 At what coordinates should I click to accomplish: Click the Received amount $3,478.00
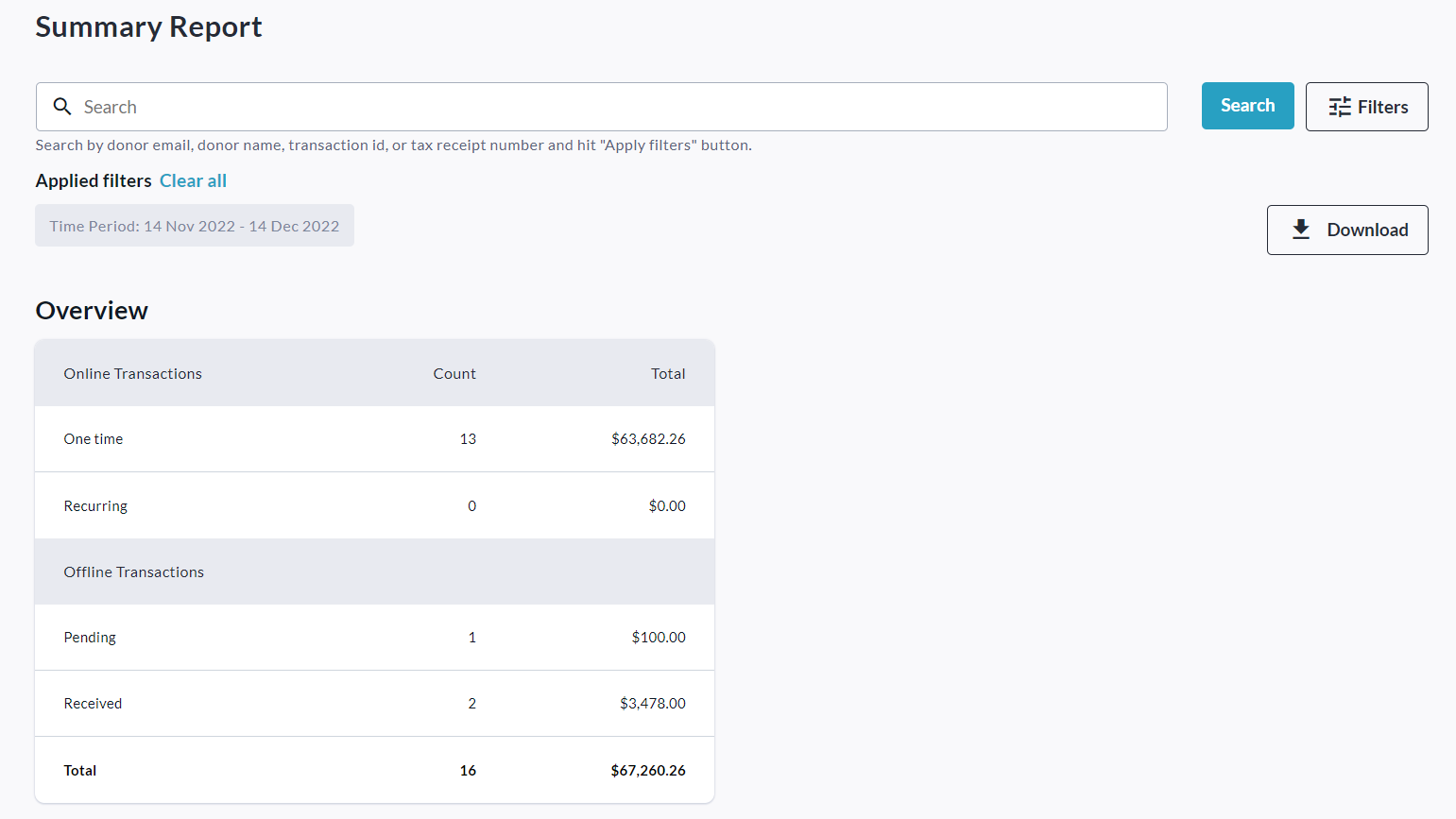pyautogui.click(x=653, y=704)
